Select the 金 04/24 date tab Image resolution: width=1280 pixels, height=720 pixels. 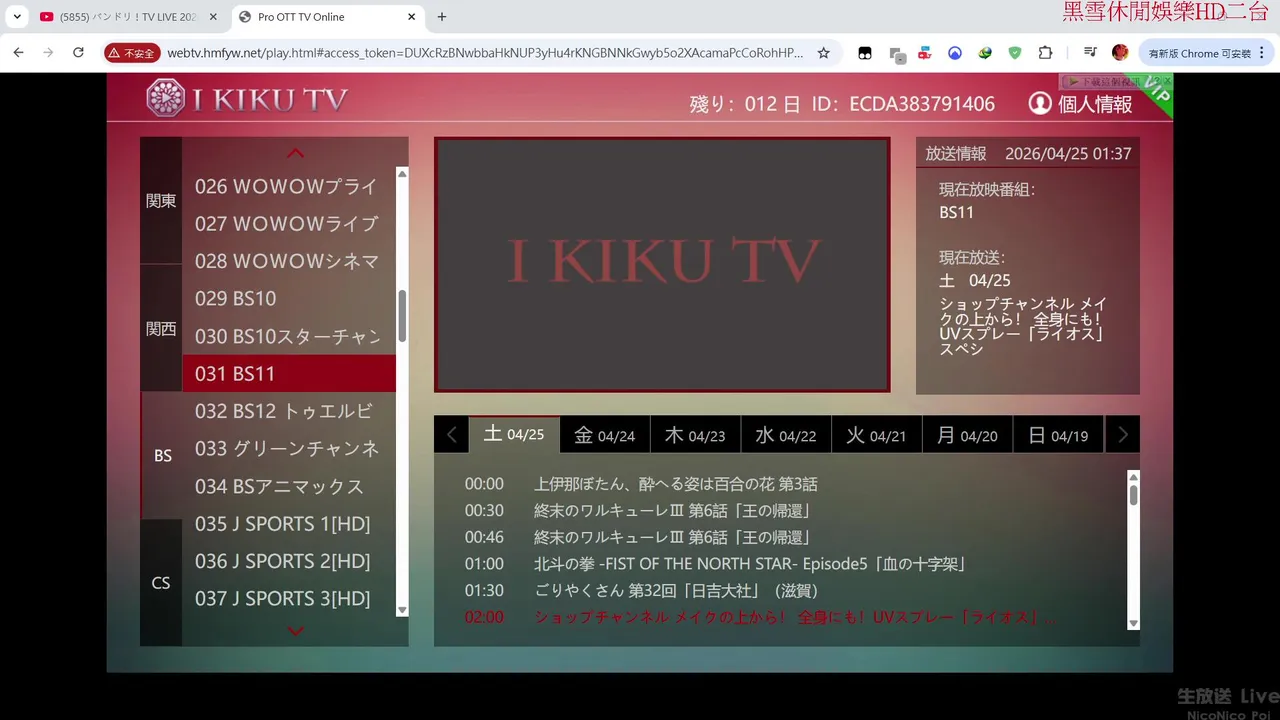tap(605, 435)
